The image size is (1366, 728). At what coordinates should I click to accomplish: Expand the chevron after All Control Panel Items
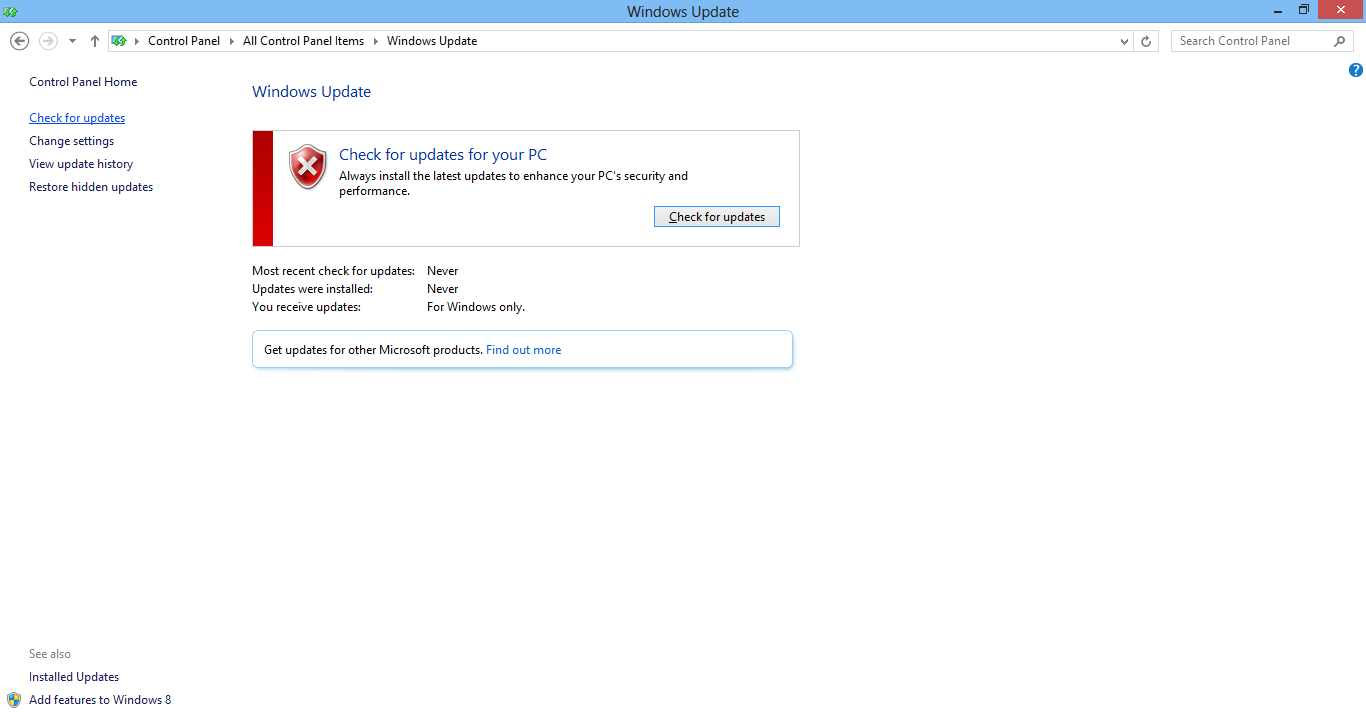[376, 41]
